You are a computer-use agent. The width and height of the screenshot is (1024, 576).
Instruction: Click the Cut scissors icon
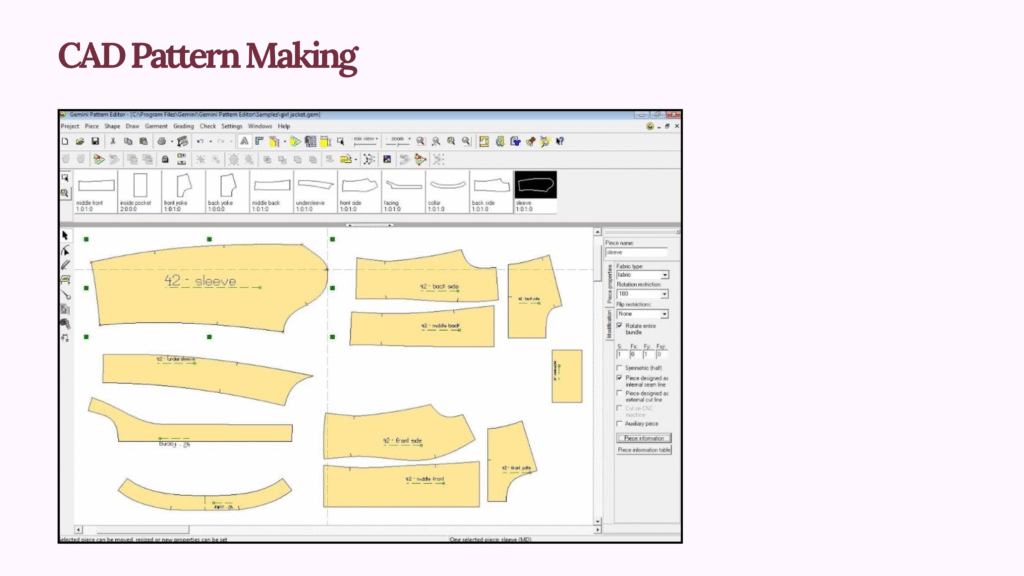click(113, 142)
